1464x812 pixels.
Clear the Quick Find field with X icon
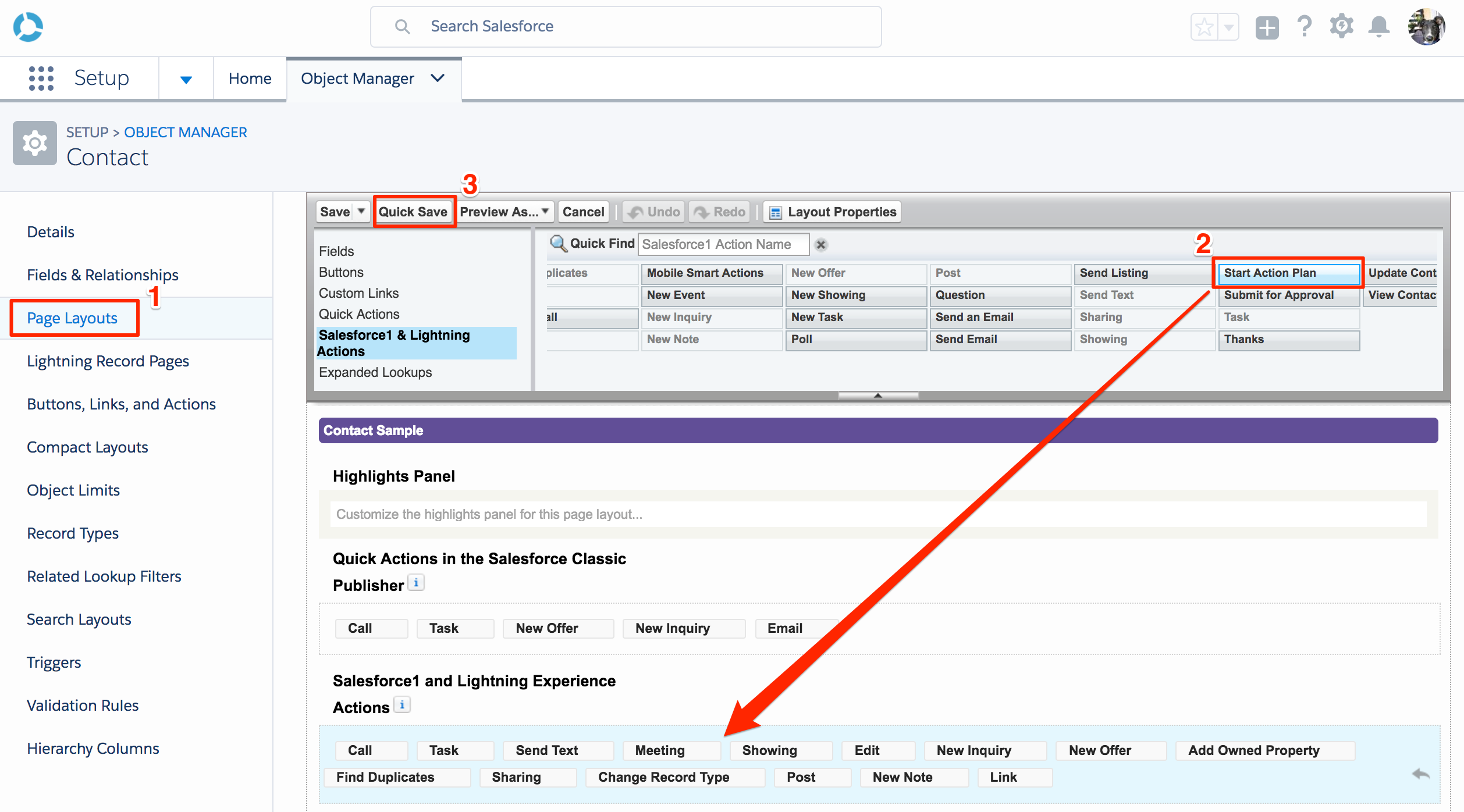pos(821,245)
